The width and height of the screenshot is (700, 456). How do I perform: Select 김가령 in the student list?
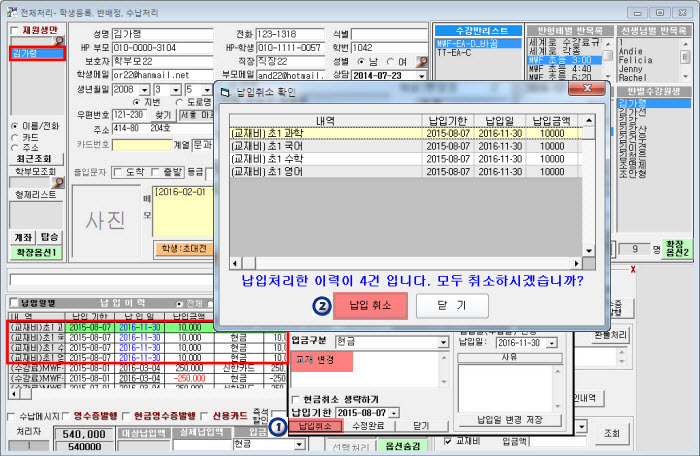click(x=35, y=53)
